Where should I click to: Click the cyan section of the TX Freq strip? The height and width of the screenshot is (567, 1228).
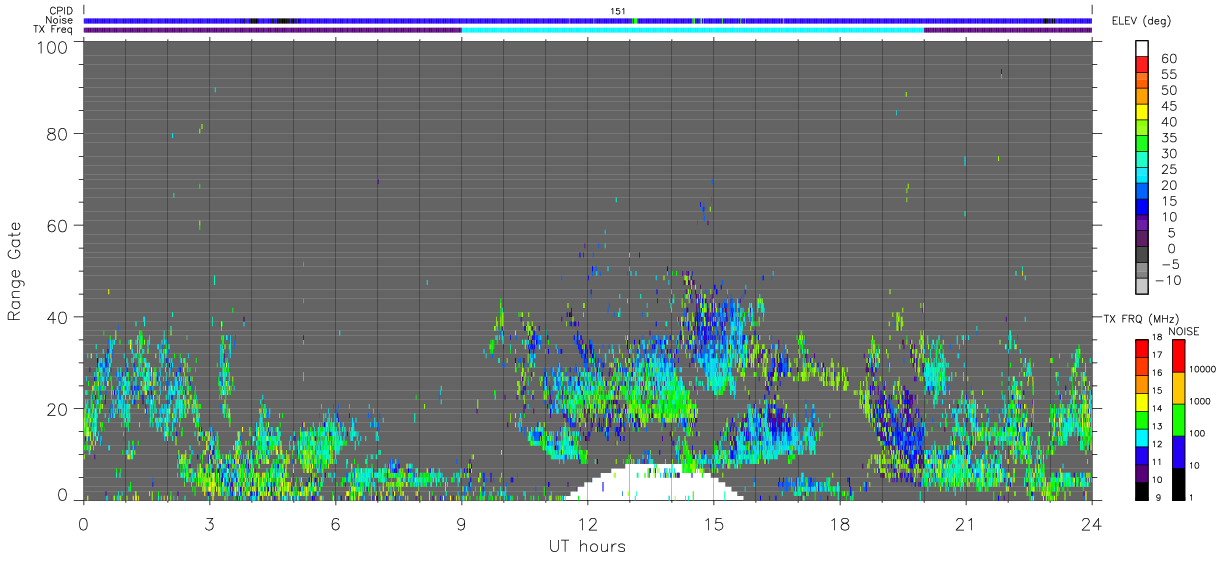tap(692, 30)
